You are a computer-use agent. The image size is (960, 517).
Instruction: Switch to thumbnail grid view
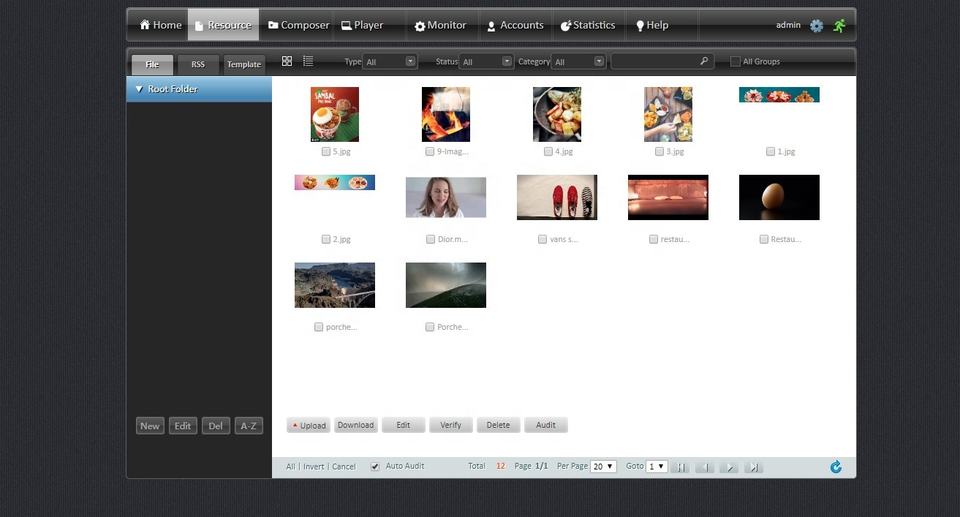tap(287, 61)
